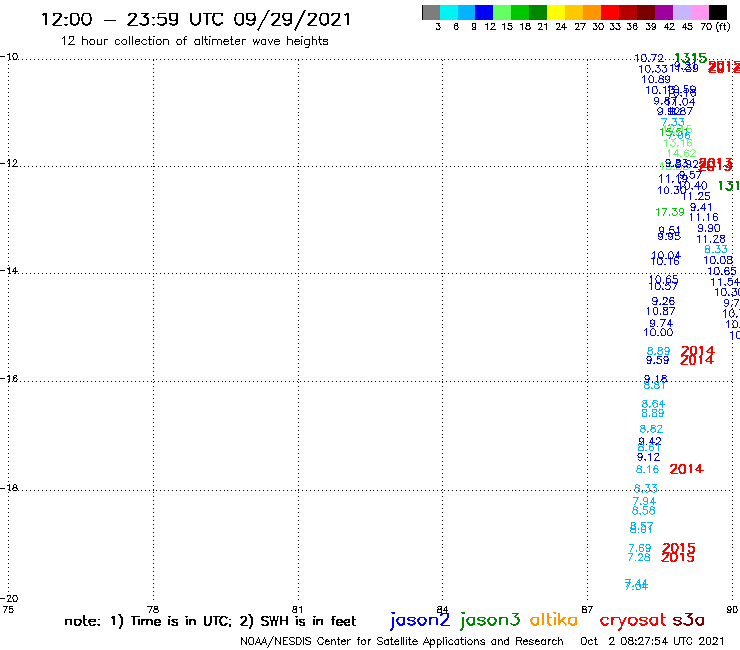This screenshot has width=740, height=650.
Task: Click the '10.72' wave height reading
Action: pos(649,58)
